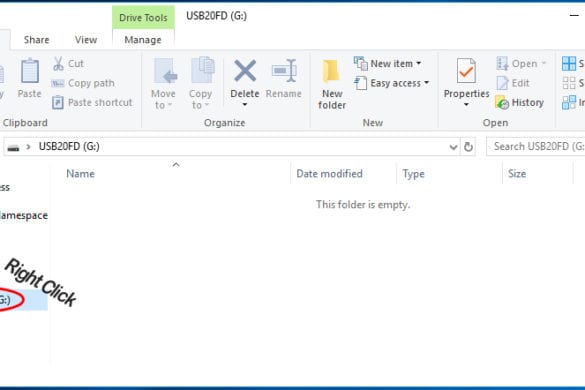
Task: Switch to the View tab
Action: point(86,40)
